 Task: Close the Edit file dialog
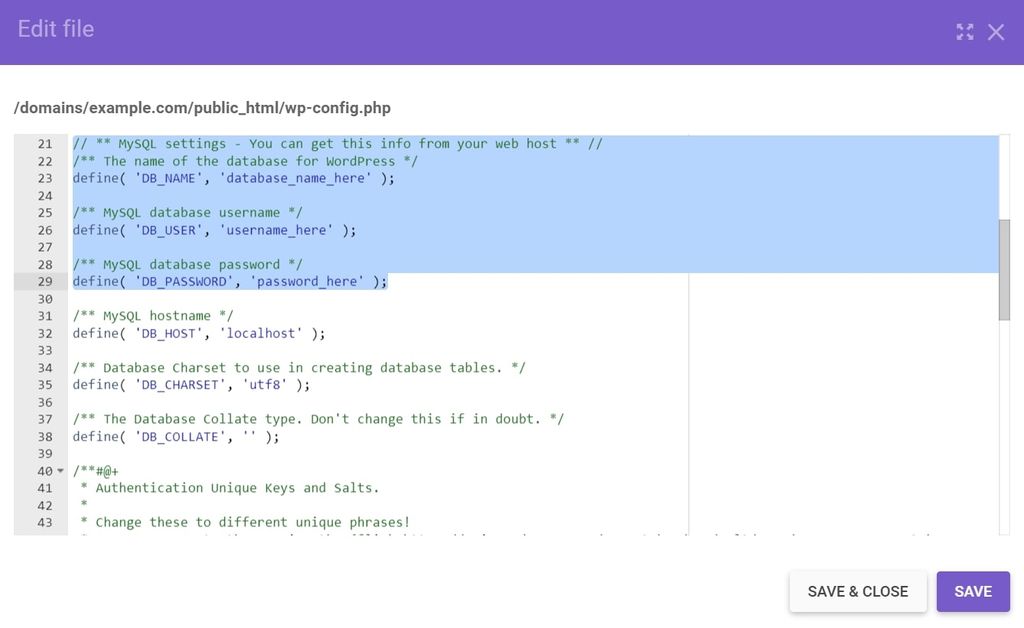click(995, 32)
